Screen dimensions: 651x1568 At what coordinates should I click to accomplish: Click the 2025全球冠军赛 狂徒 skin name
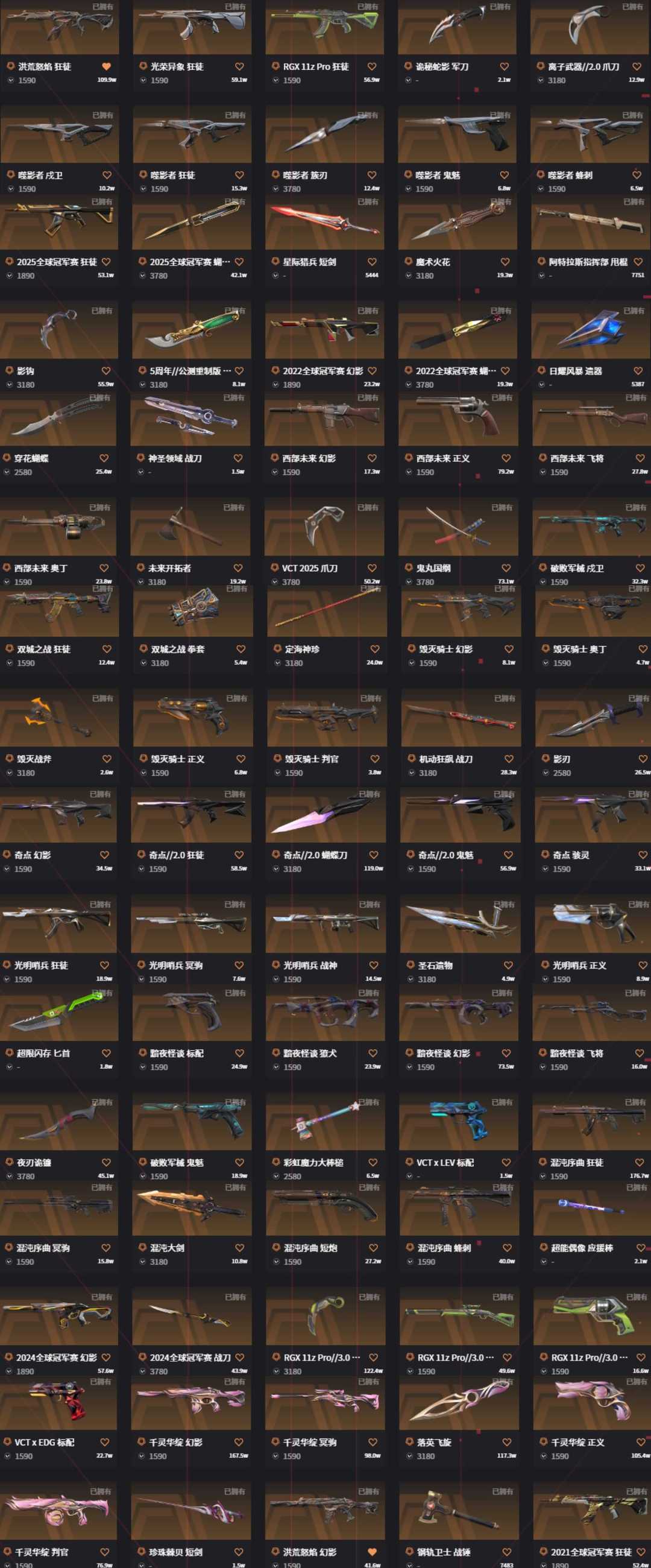pos(57,262)
